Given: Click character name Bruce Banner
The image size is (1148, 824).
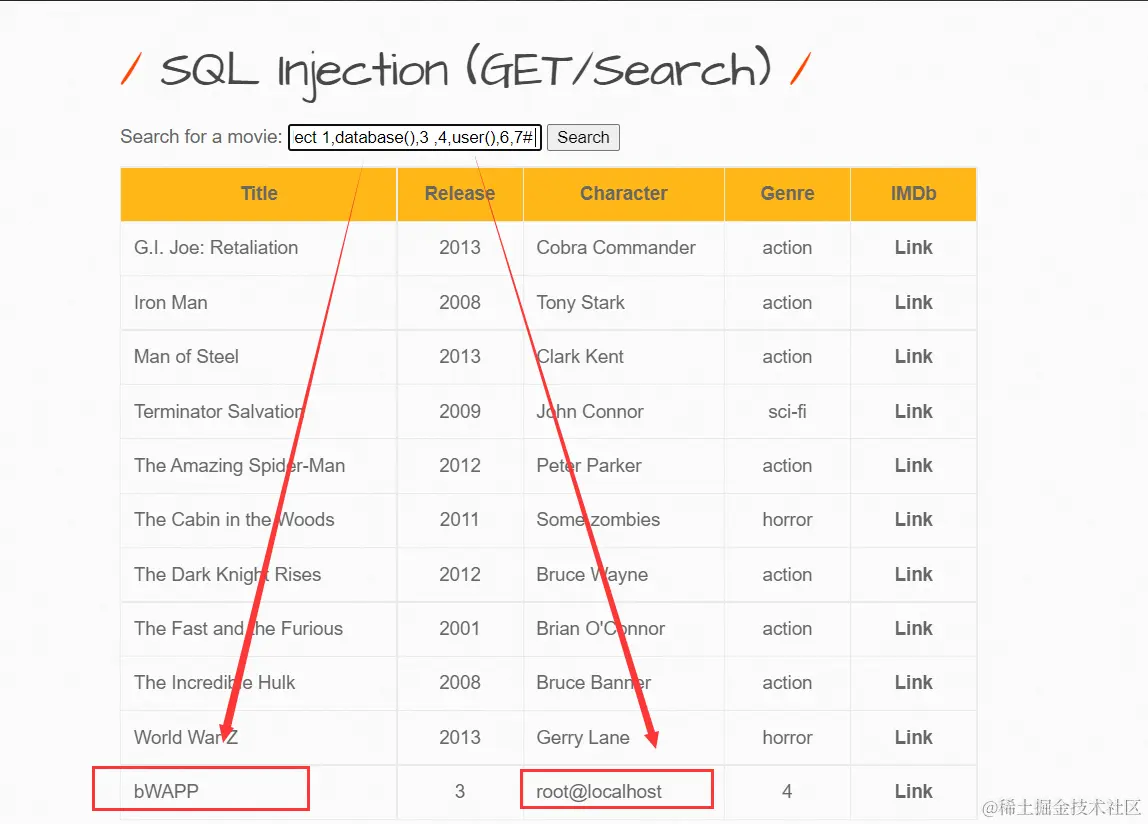Looking at the screenshot, I should click(594, 683).
